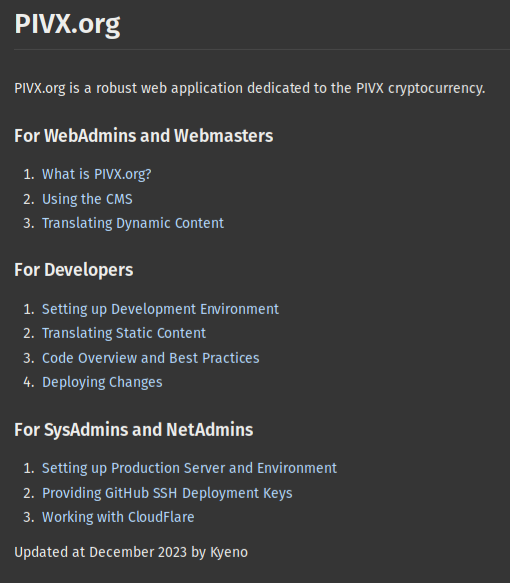Follow the Deploying Changes link
Viewport: 510px width, 583px height.
102,382
